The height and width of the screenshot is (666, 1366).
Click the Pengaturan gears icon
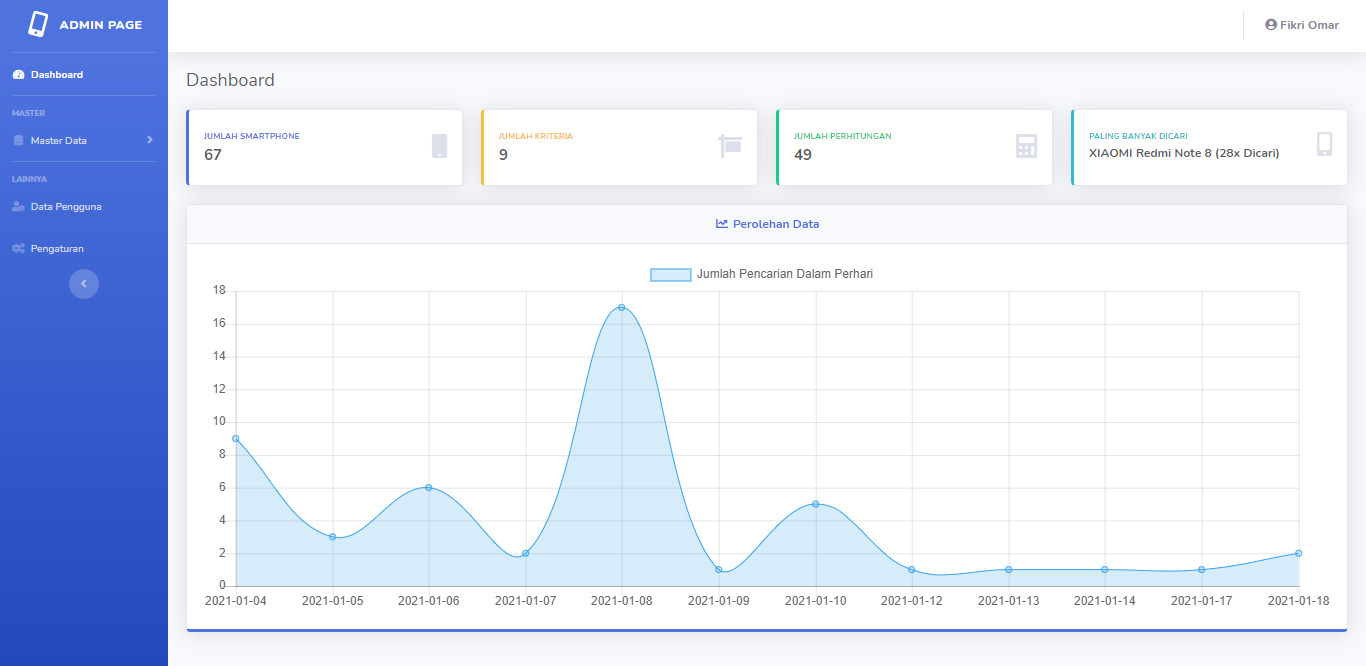(18, 249)
